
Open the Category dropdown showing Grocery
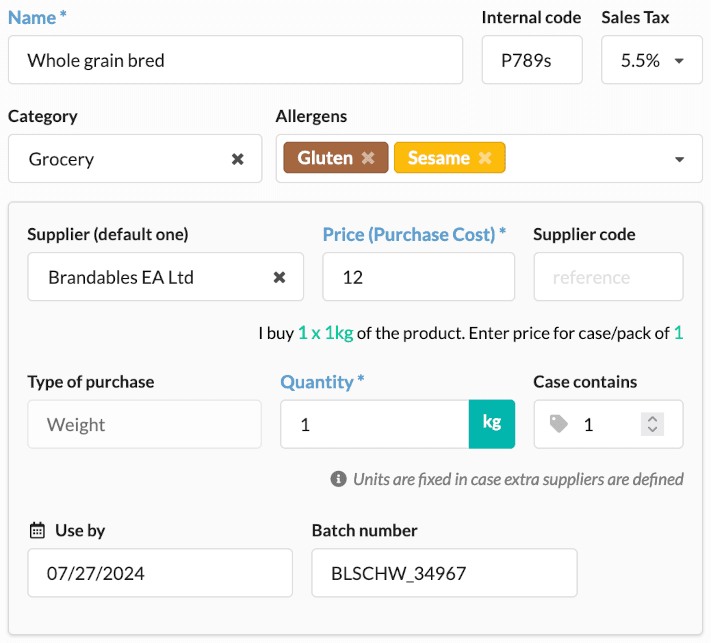click(x=135, y=159)
